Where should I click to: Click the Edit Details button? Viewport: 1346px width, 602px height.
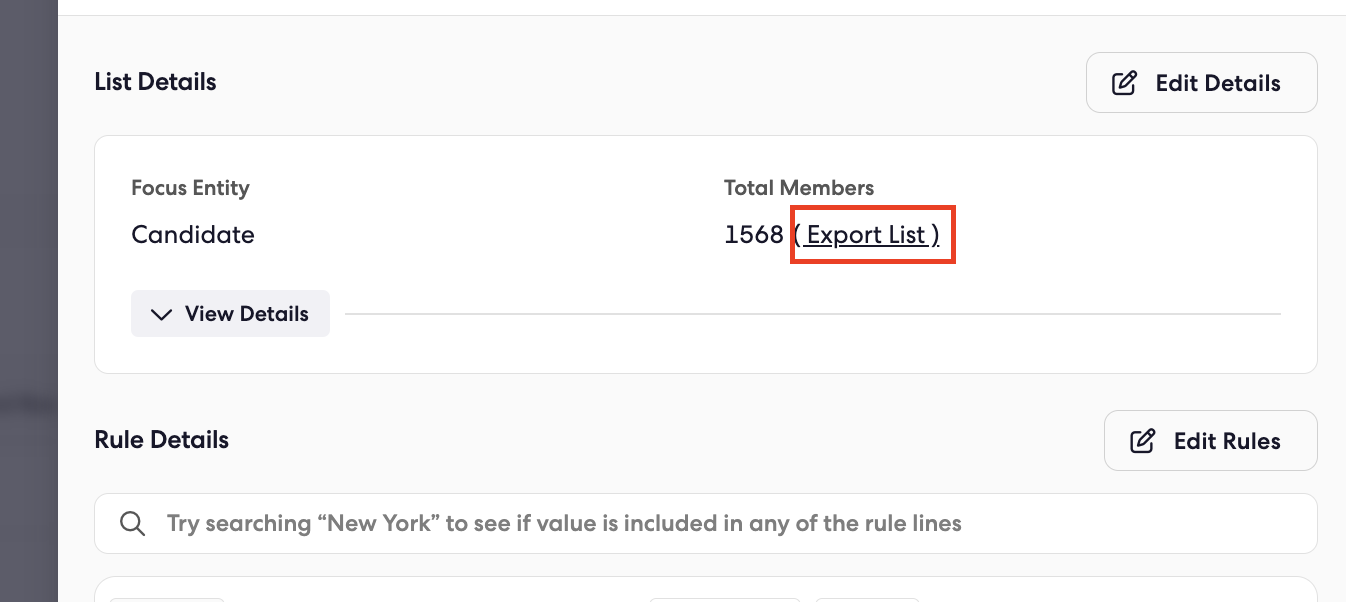coord(1201,82)
